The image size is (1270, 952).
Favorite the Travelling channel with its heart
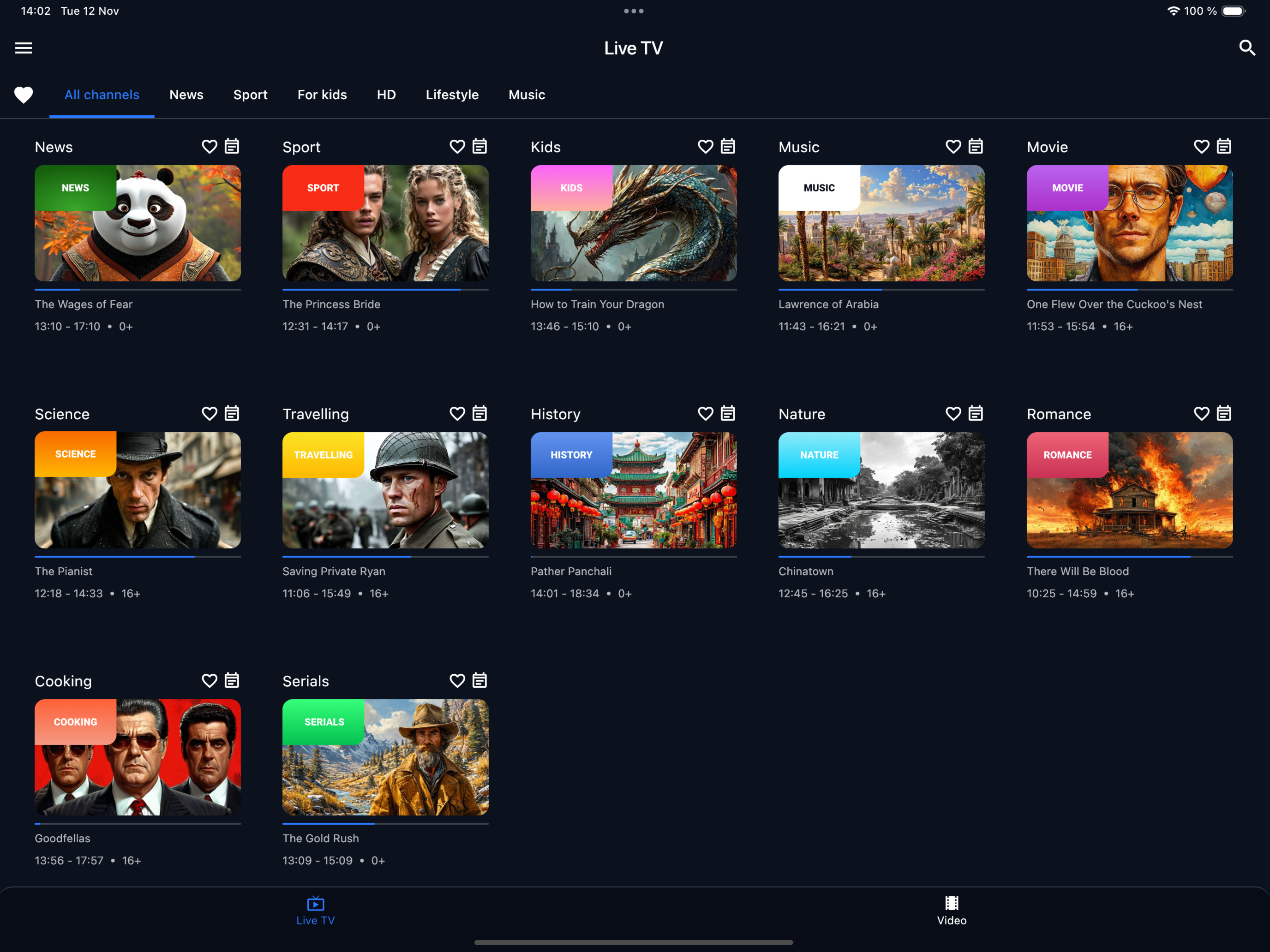[458, 414]
